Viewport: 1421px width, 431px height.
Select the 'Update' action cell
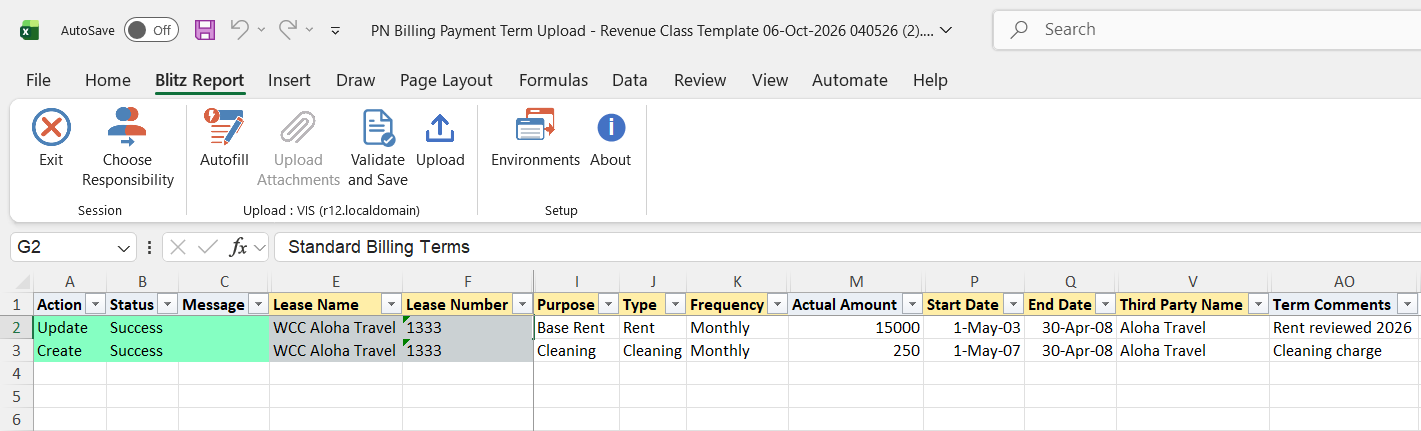coord(70,328)
